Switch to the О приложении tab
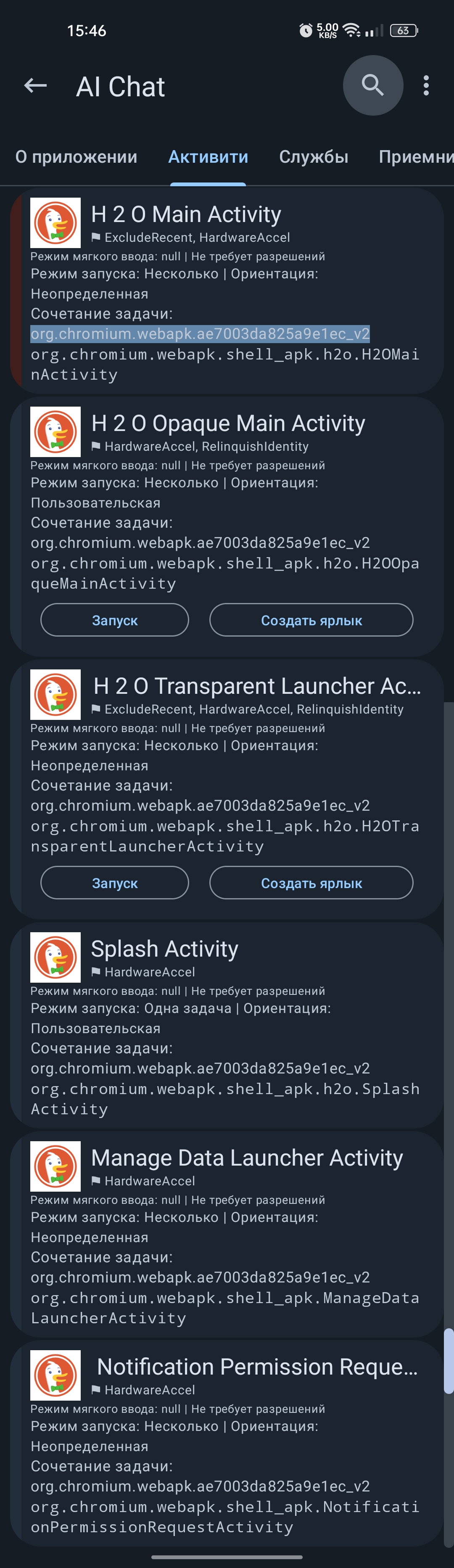Screen dimensions: 454x1568 click(x=76, y=157)
